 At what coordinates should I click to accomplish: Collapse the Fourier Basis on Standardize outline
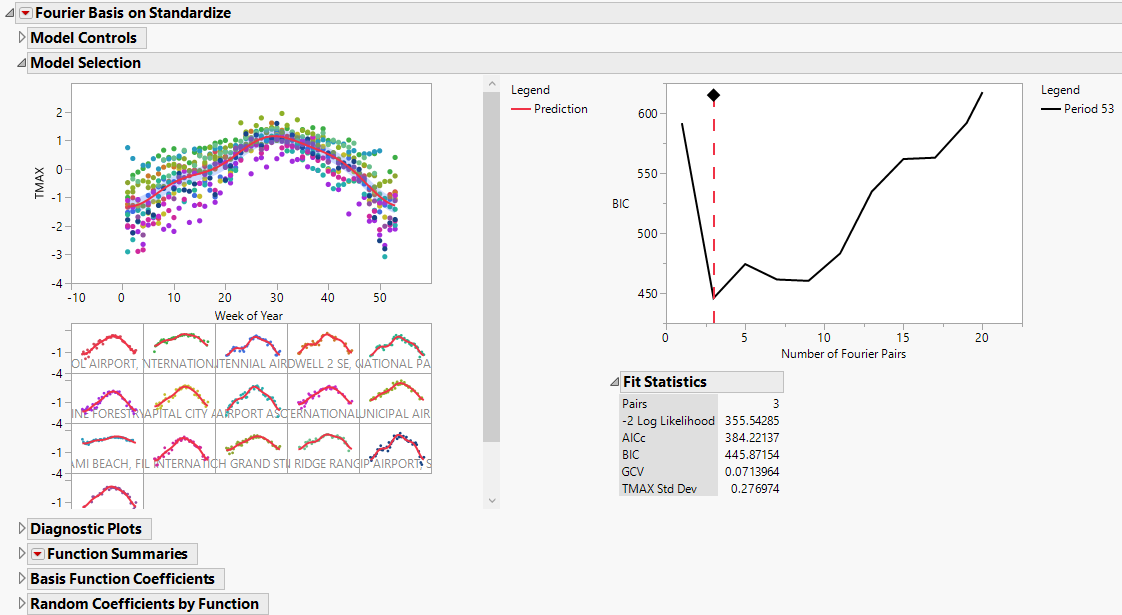(10, 13)
